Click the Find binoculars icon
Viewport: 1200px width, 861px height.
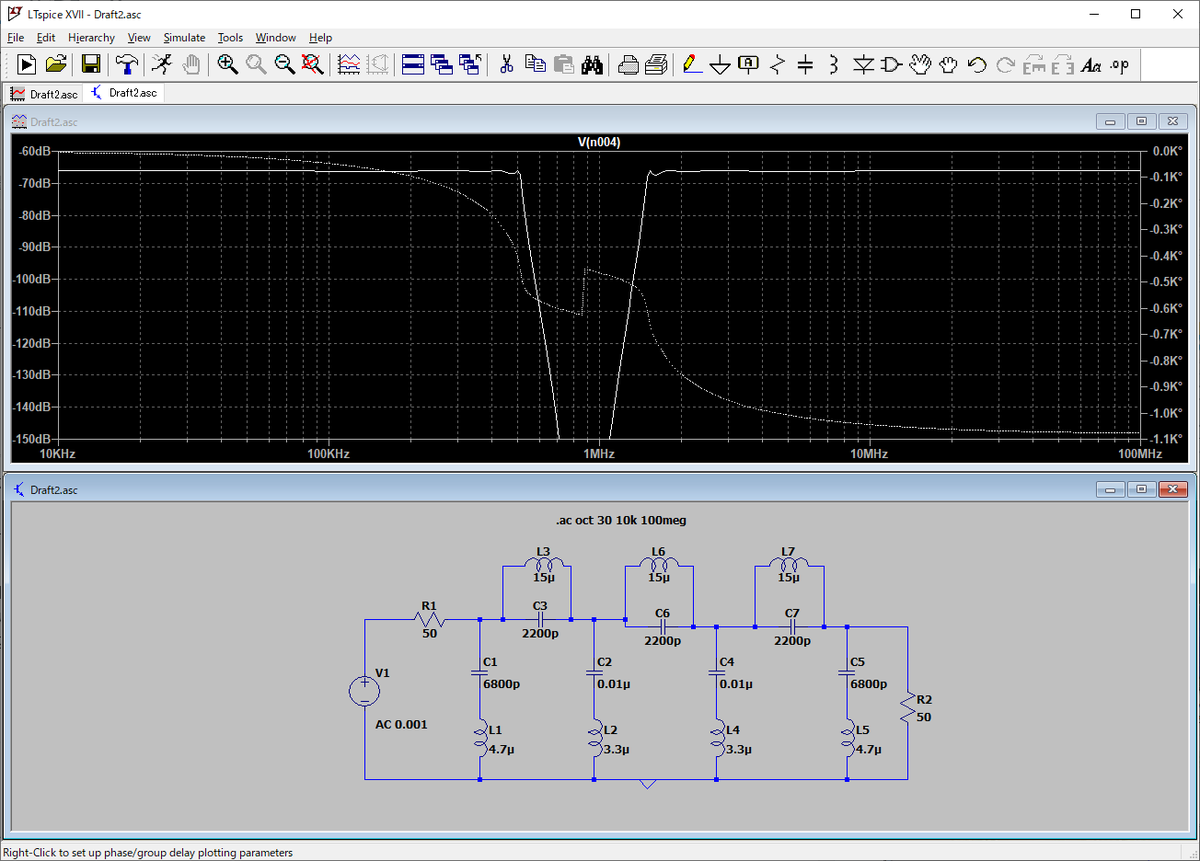[591, 64]
